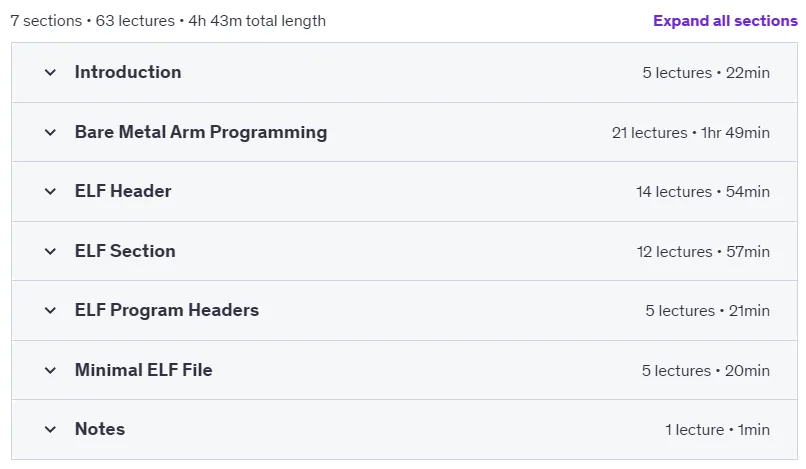Toggle ELF Program Headers chevron
Image resolution: width=806 pixels, height=469 pixels.
pos(50,311)
